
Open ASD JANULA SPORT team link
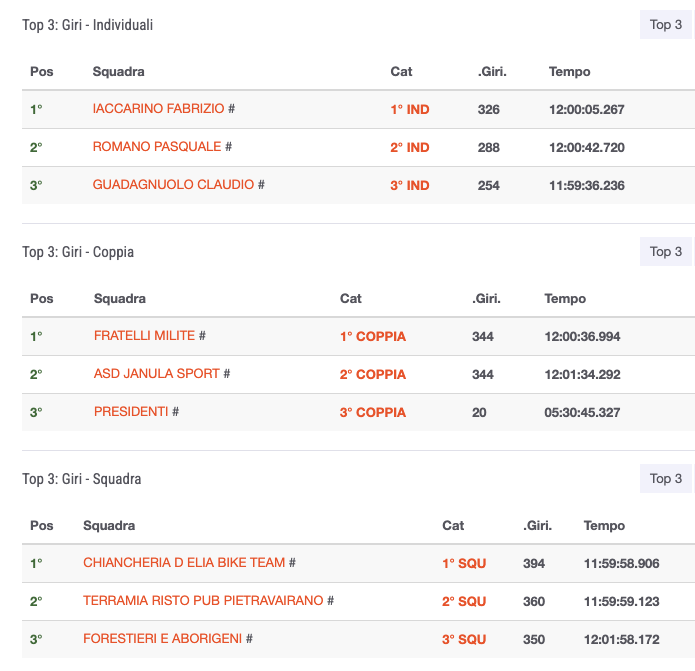pyautogui.click(x=157, y=374)
